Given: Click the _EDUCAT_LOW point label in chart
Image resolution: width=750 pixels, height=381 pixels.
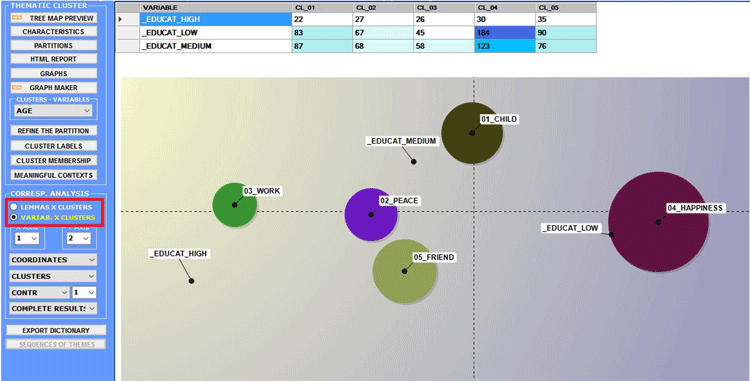Looking at the screenshot, I should coord(571,228).
